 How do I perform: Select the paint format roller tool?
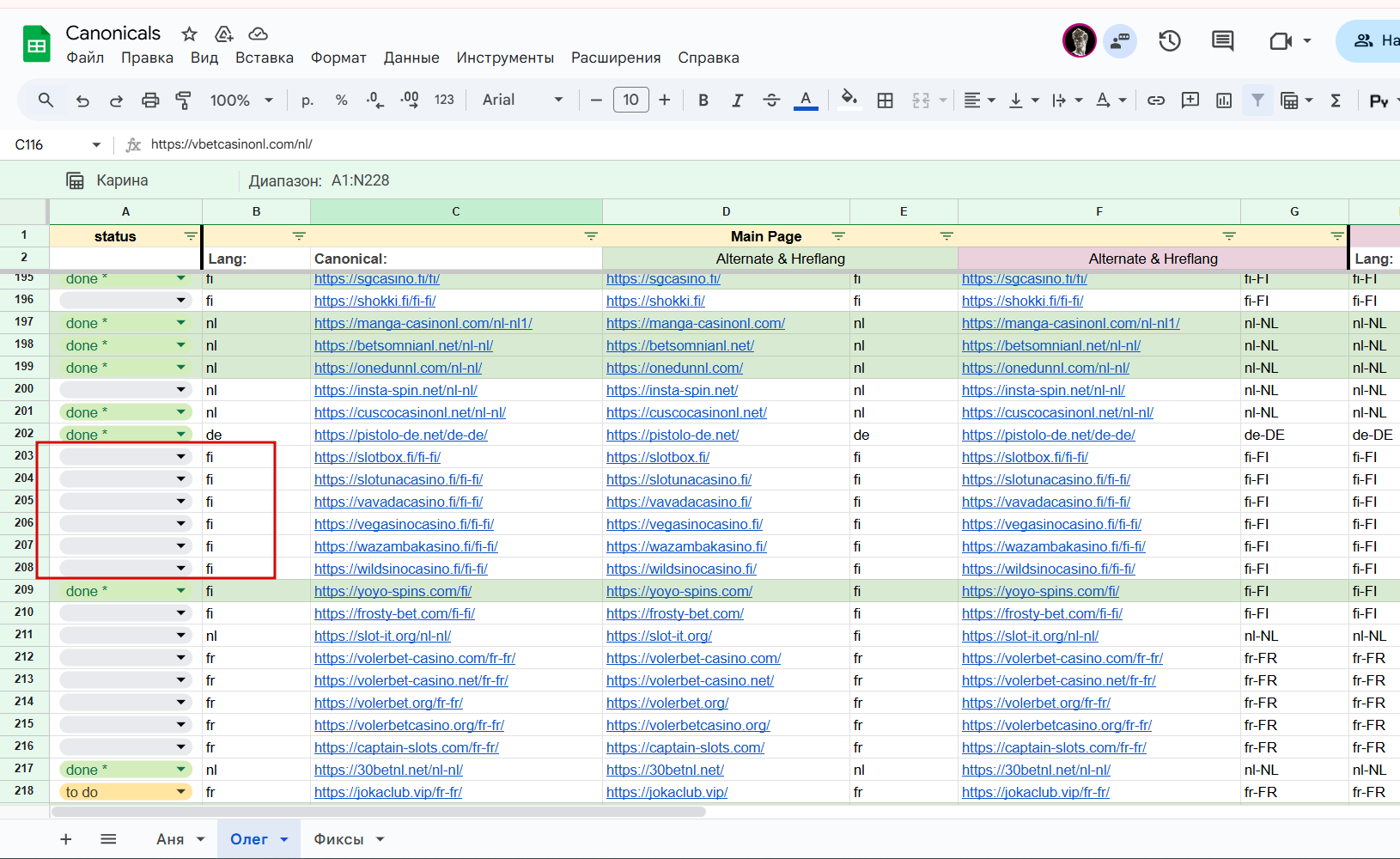coord(183,101)
